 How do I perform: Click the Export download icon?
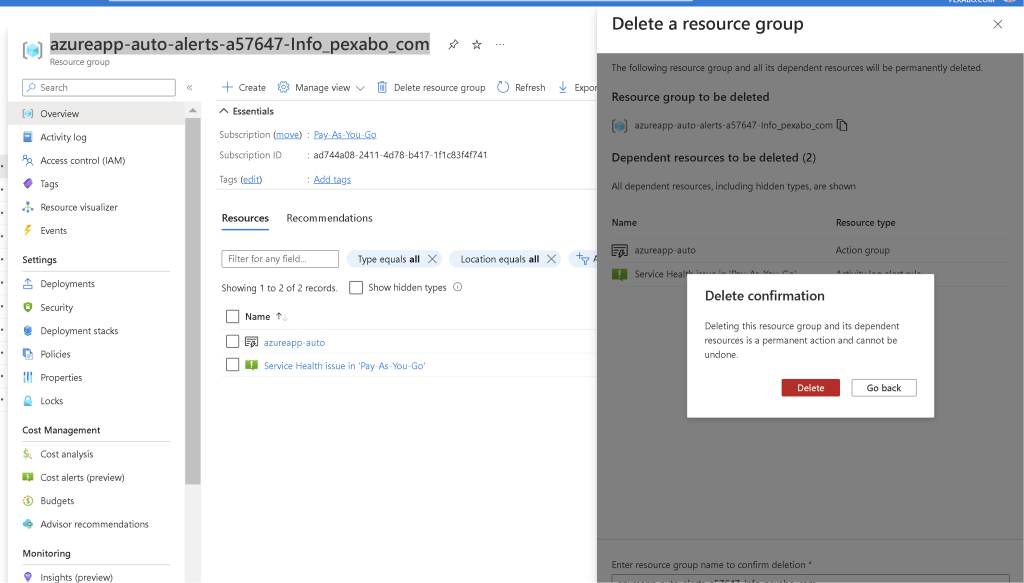click(563, 87)
